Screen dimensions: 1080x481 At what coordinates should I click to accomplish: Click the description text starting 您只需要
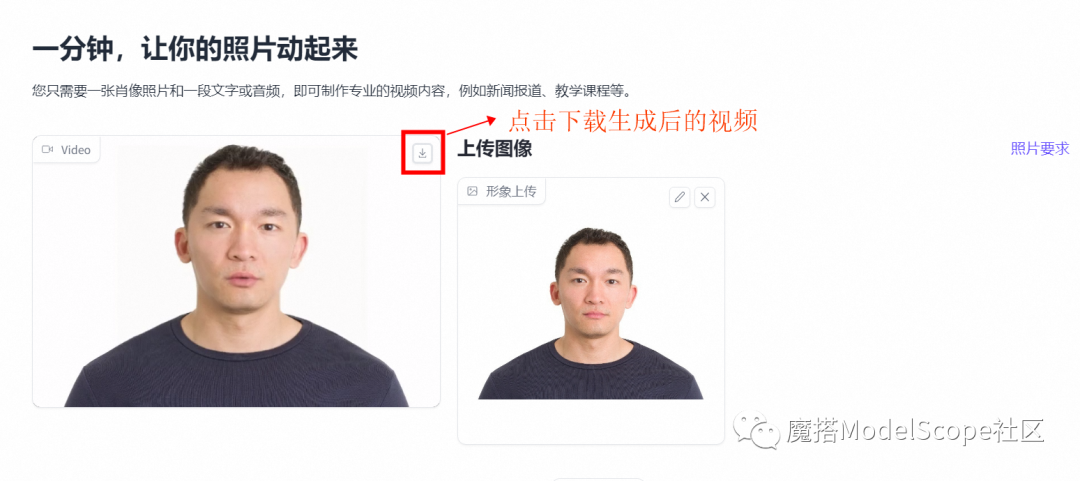332,91
